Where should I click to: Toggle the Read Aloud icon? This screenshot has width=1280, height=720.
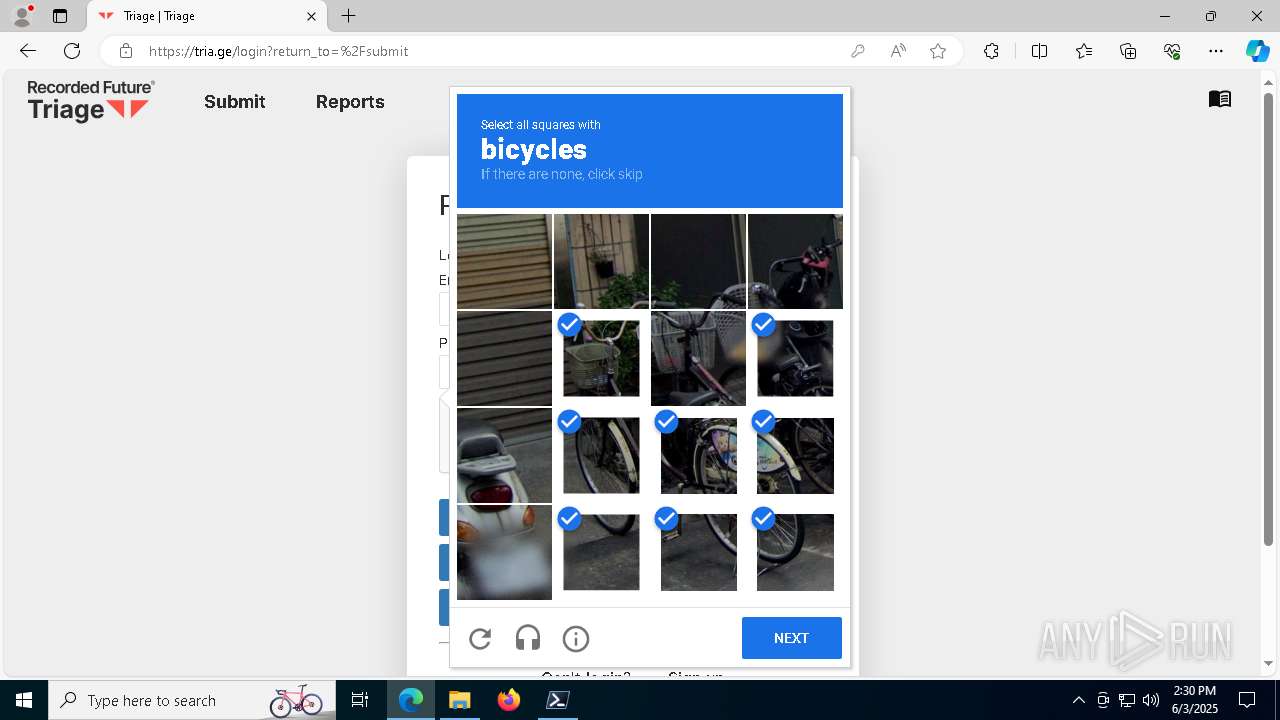click(x=898, y=51)
